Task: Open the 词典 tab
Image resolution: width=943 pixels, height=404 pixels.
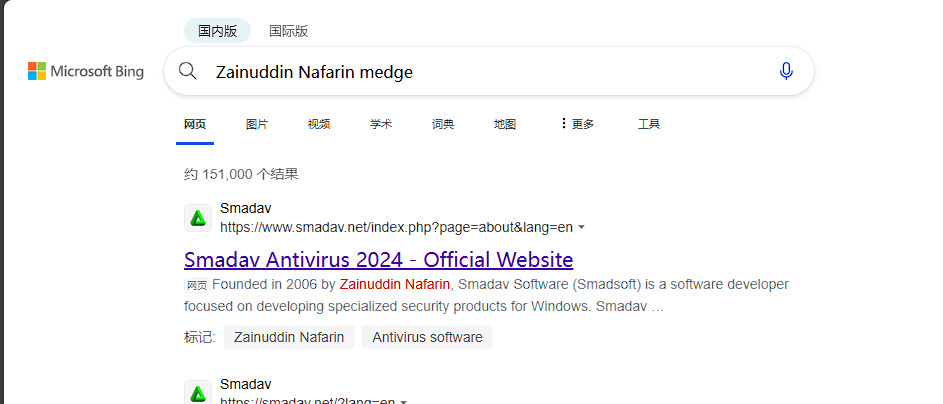Action: tap(443, 124)
